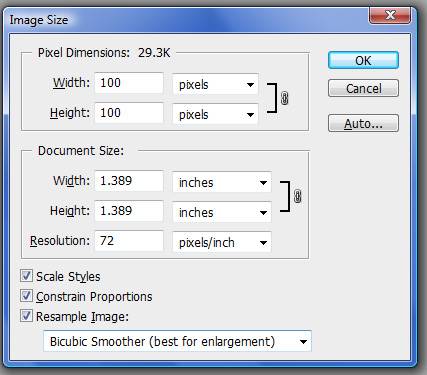Click the pixel dimensions chain link icon
The width and height of the screenshot is (427, 375).
[284, 98]
